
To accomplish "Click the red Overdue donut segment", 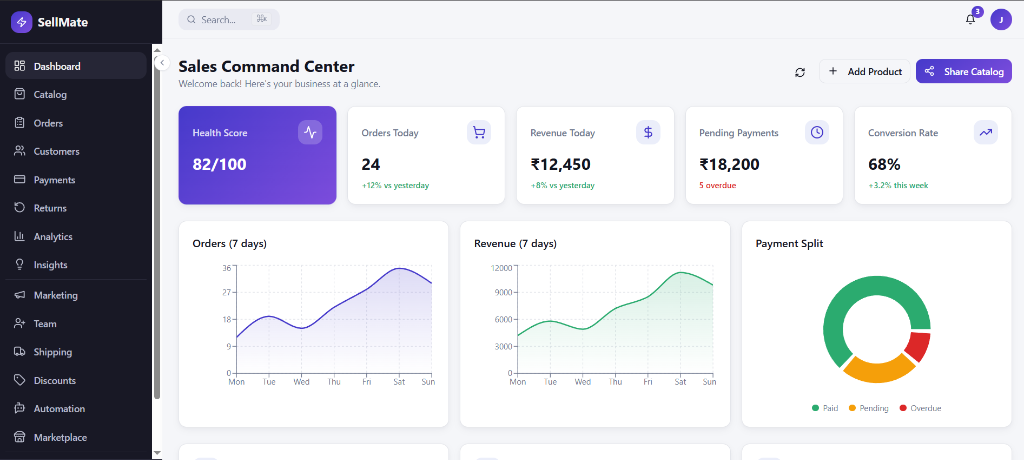I will click(x=920, y=346).
